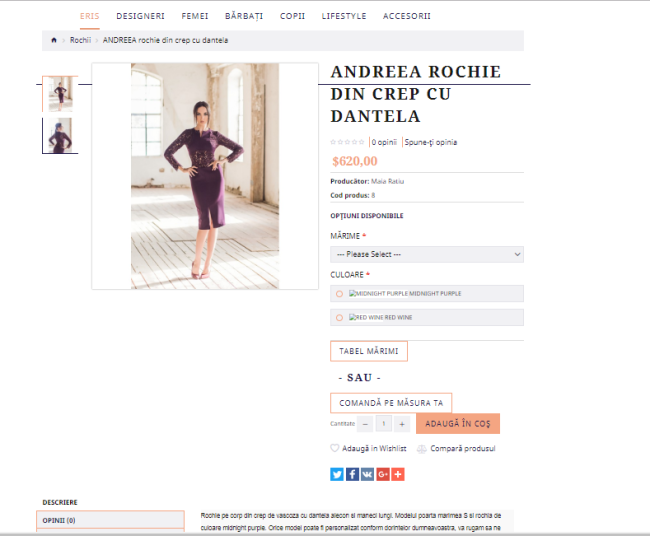Open the Tabel mărimi size chart
Screen dimensions: 650x536
(x=369, y=351)
